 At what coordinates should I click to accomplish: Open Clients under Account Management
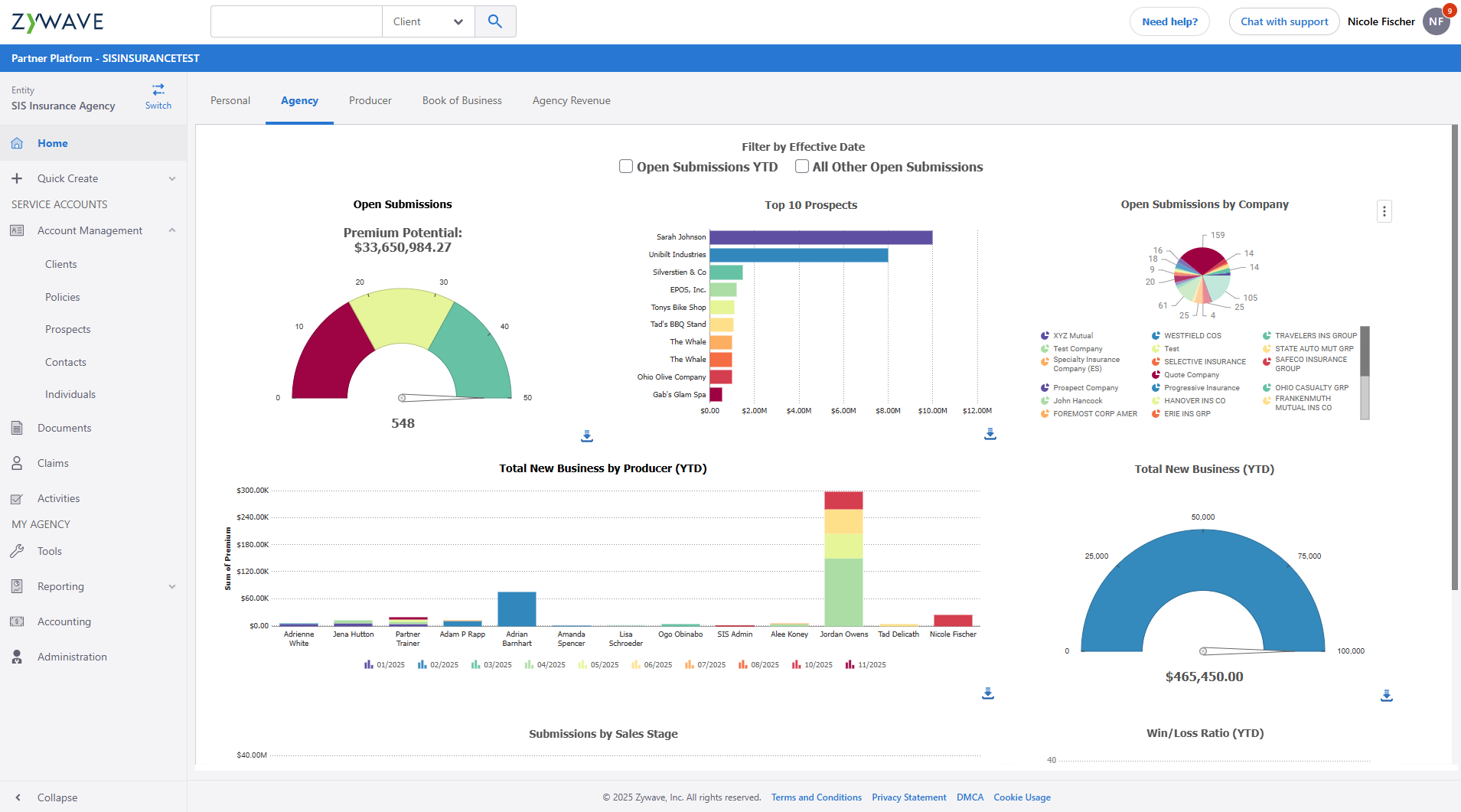pos(61,264)
